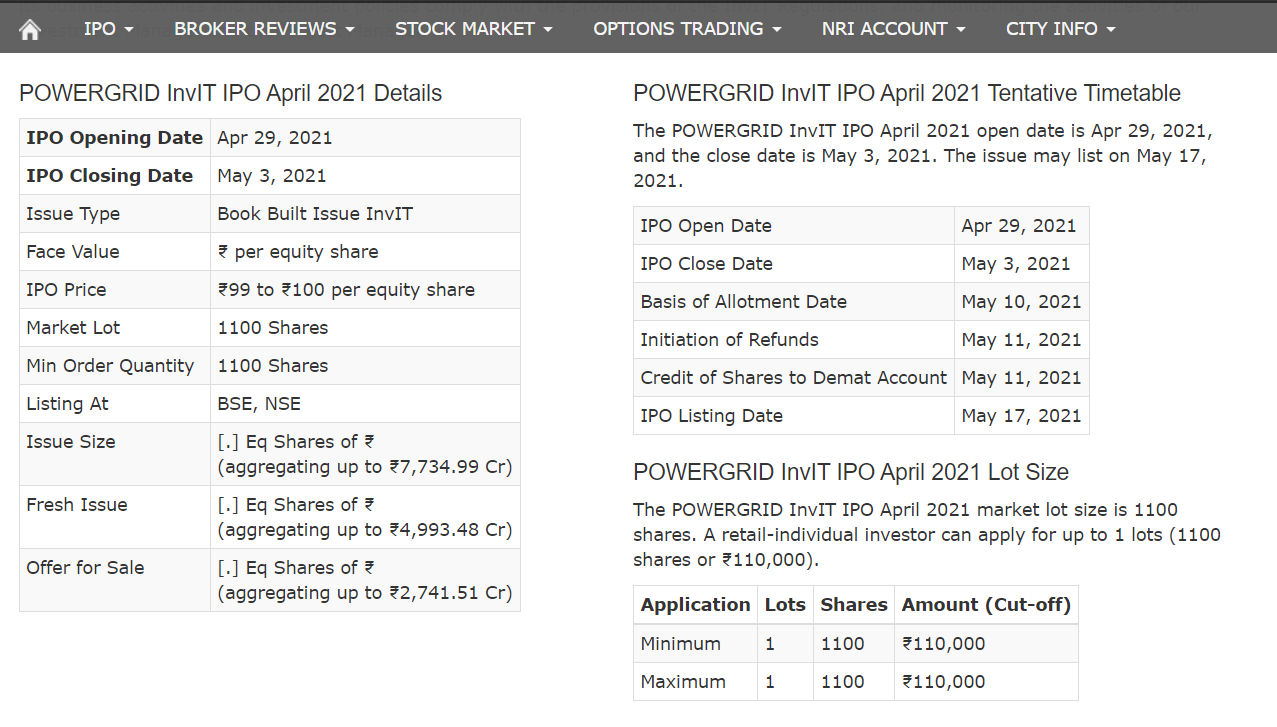
Task: Open the IPO dropdown menu
Action: tap(109, 29)
